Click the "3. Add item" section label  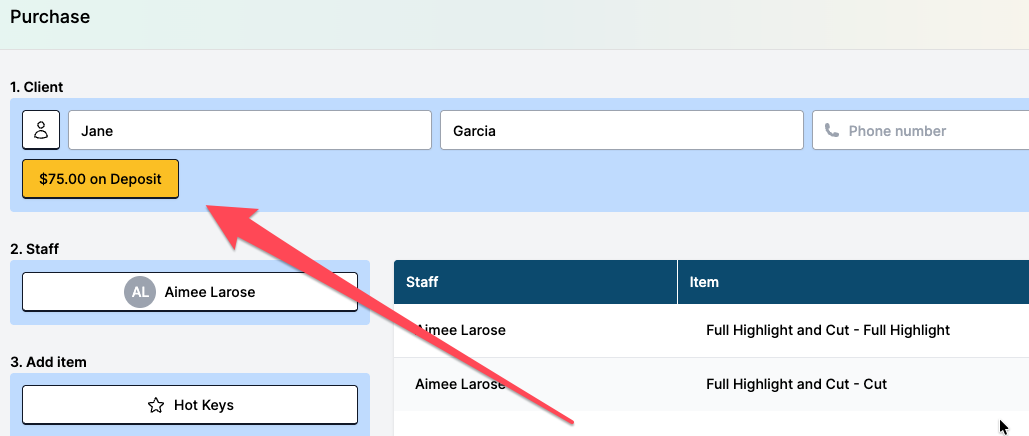[x=48, y=362]
